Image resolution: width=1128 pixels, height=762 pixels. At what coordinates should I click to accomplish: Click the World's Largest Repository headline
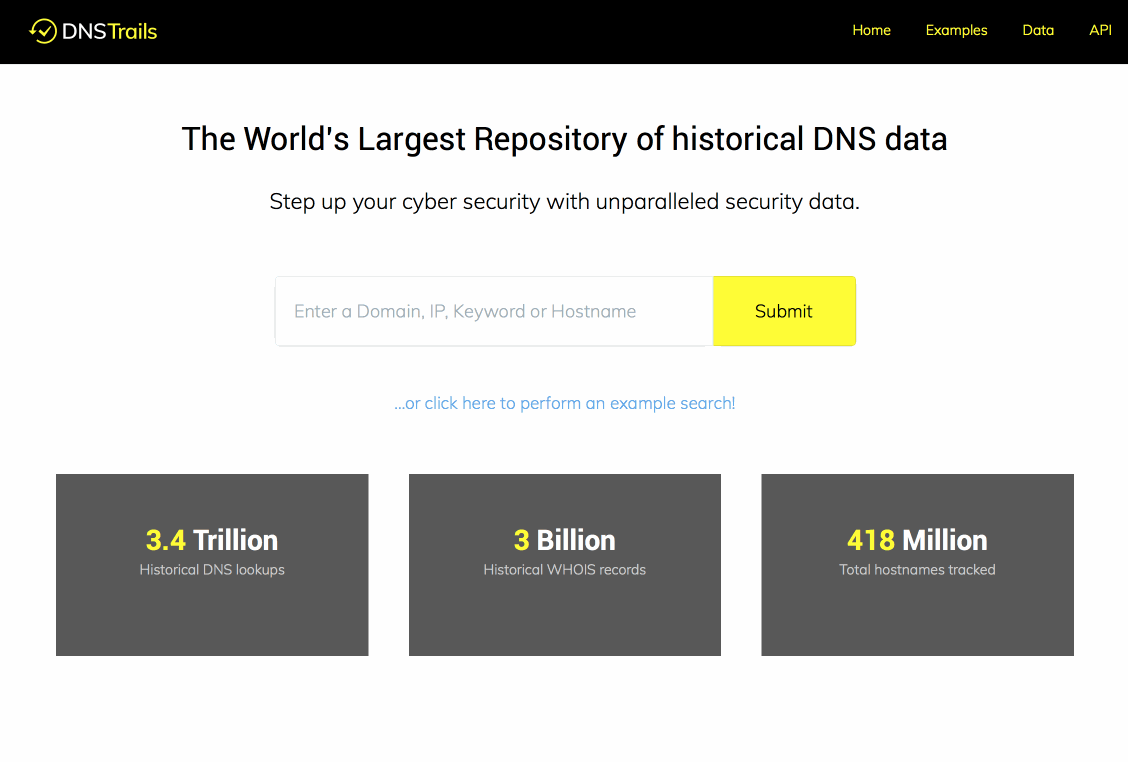(x=564, y=139)
